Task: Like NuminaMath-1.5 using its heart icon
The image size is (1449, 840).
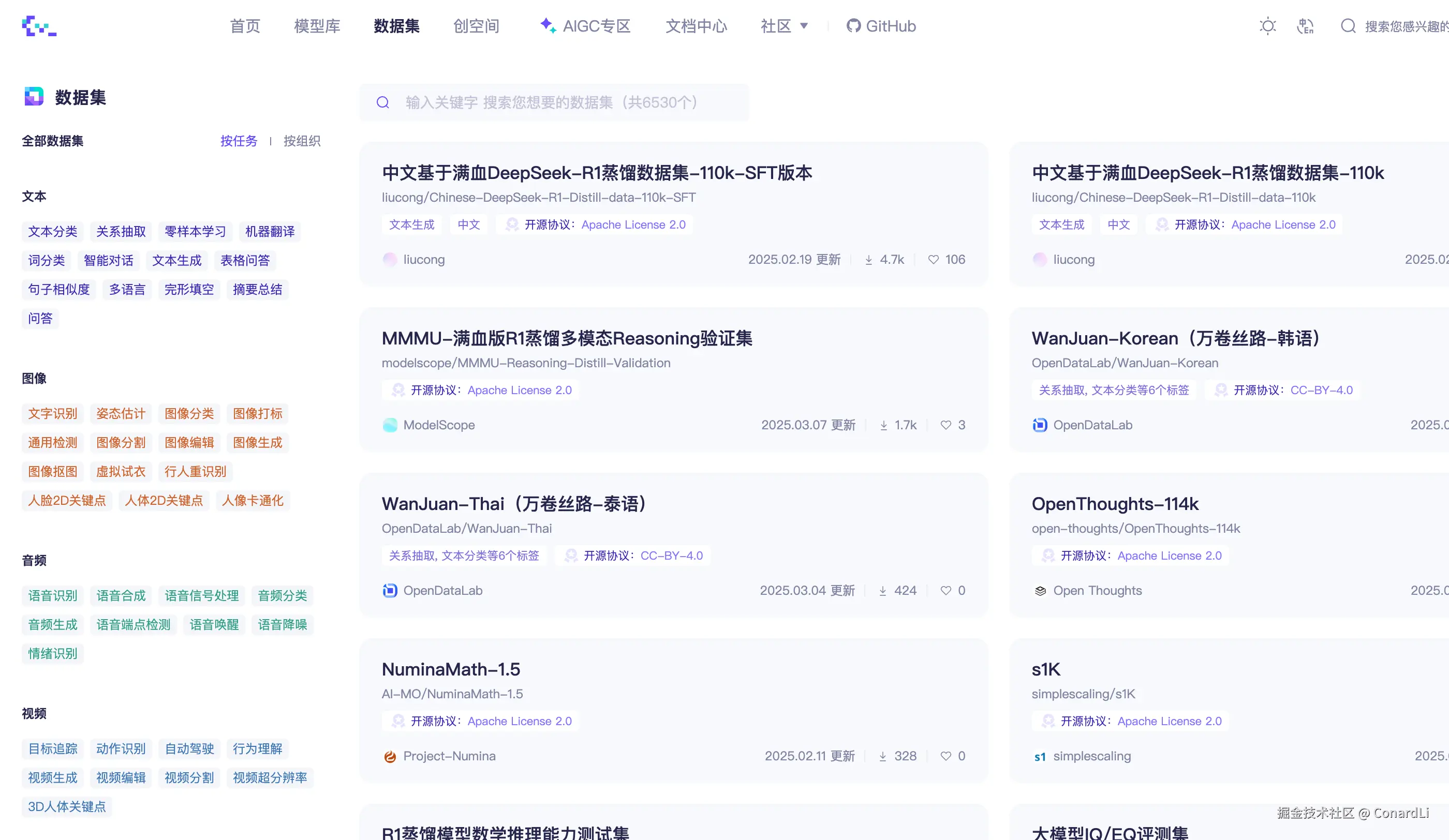Action: tap(945, 756)
